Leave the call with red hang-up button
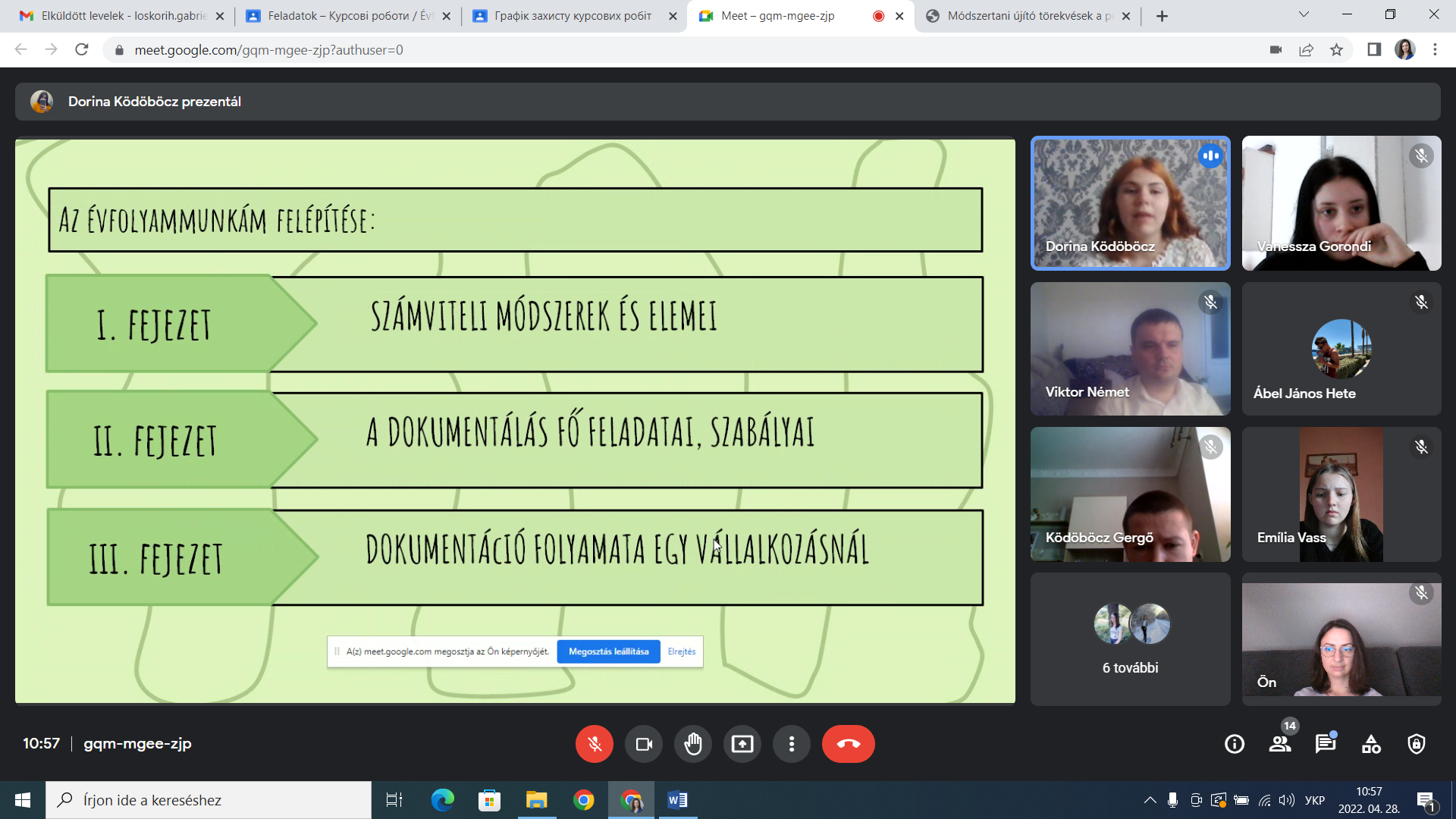The width and height of the screenshot is (1456, 819). coord(848,744)
